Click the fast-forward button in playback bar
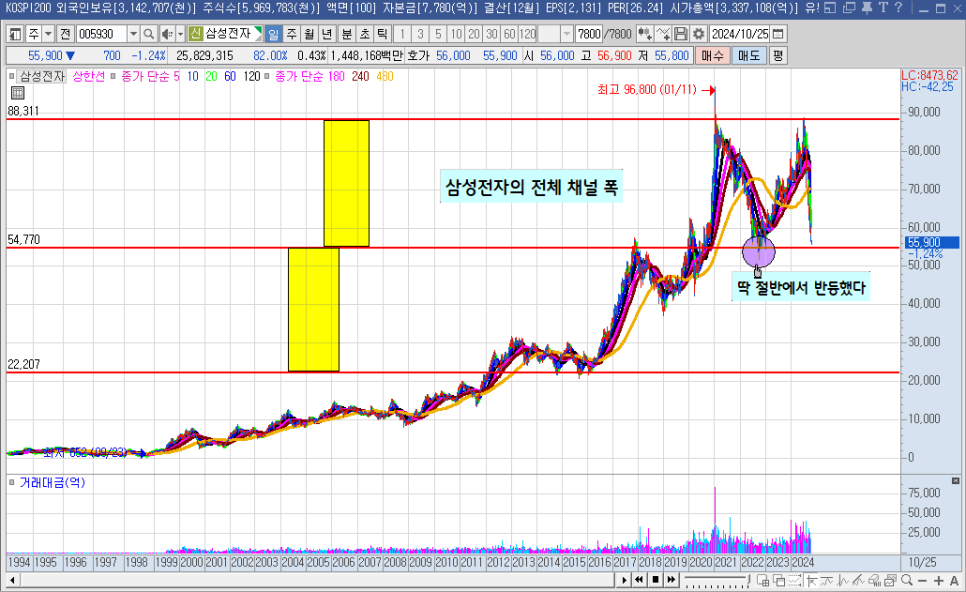The height and width of the screenshot is (592, 966). coord(672,580)
